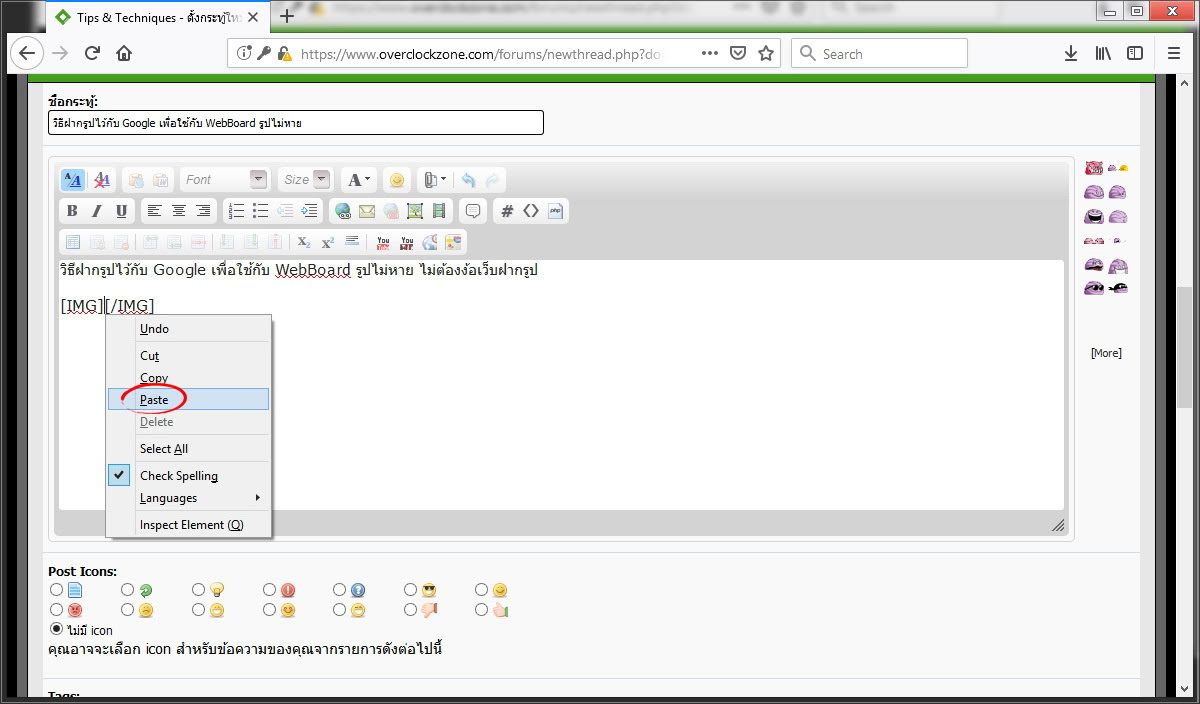
Task: Select the 'ไม่มี icon' radio button
Action: [x=57, y=629]
